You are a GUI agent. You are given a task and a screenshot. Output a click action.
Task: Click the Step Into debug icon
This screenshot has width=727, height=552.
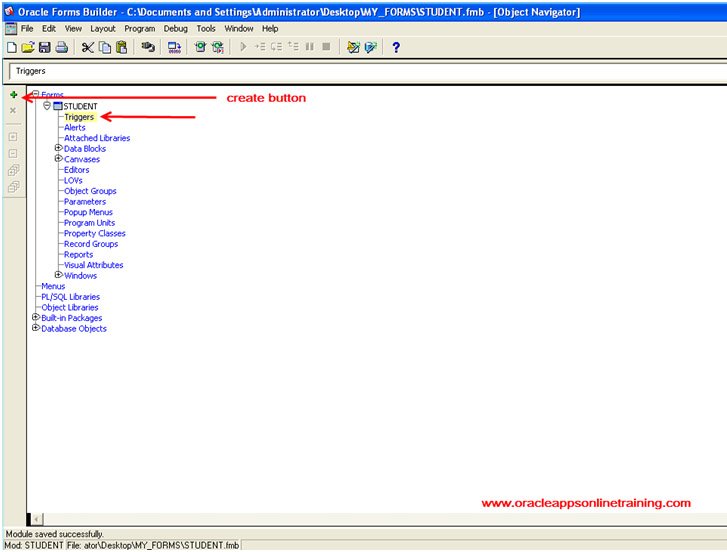point(260,47)
